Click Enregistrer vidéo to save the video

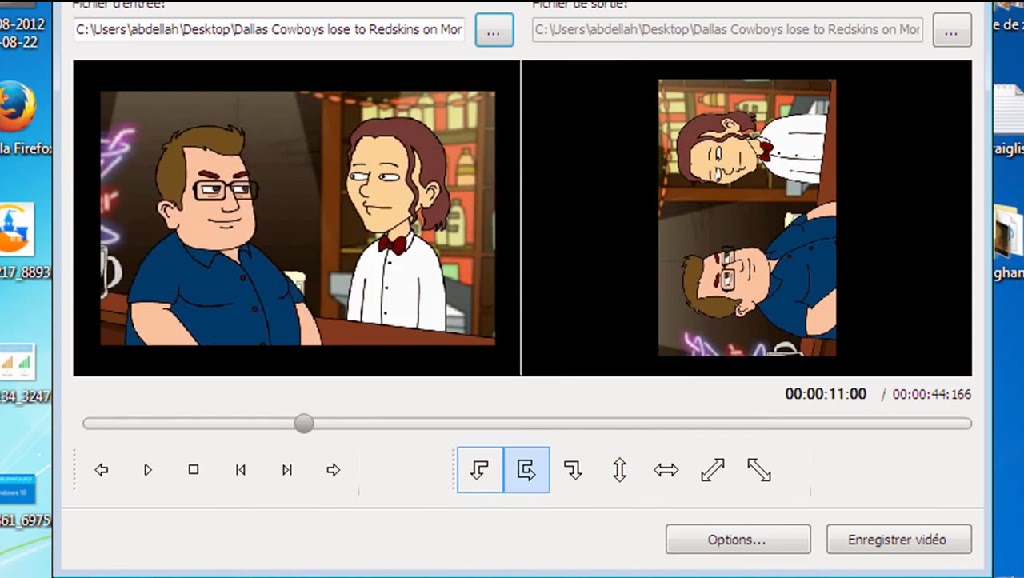coord(898,539)
